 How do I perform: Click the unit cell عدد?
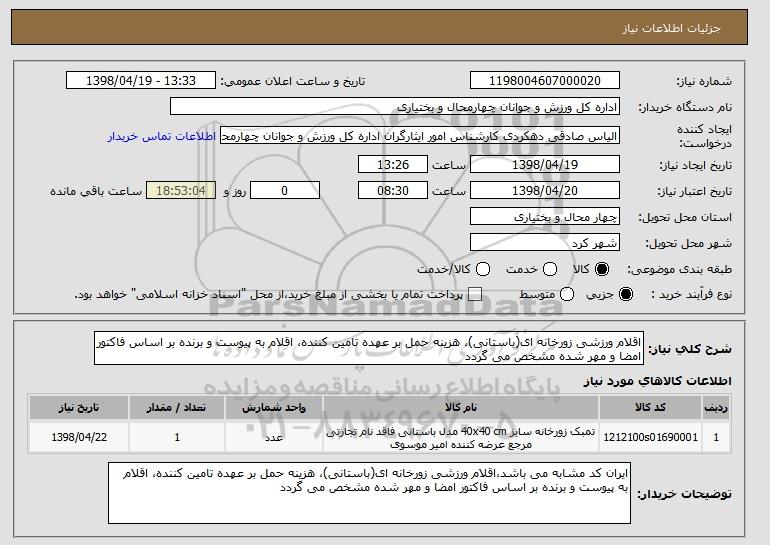(x=274, y=437)
